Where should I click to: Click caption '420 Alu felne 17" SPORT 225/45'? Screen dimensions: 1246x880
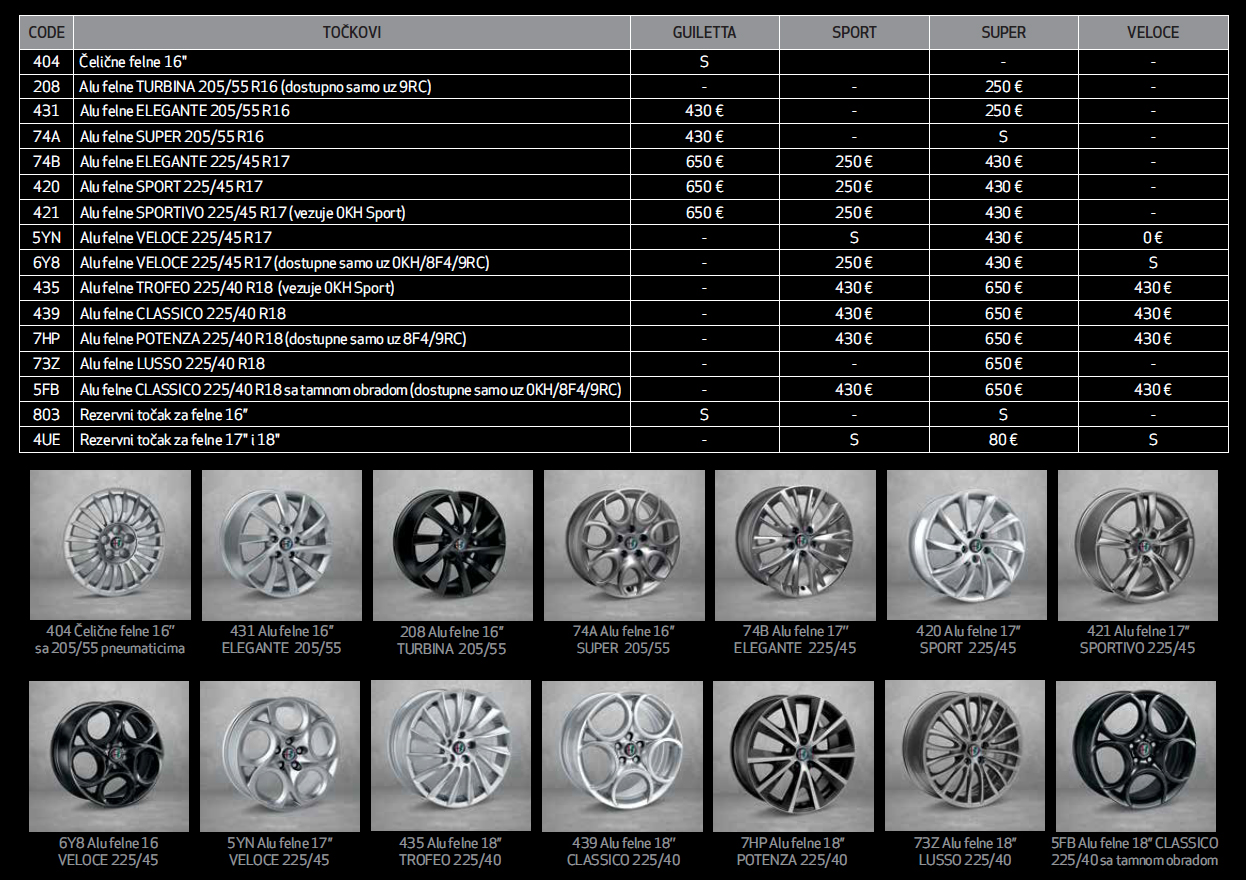[967, 639]
